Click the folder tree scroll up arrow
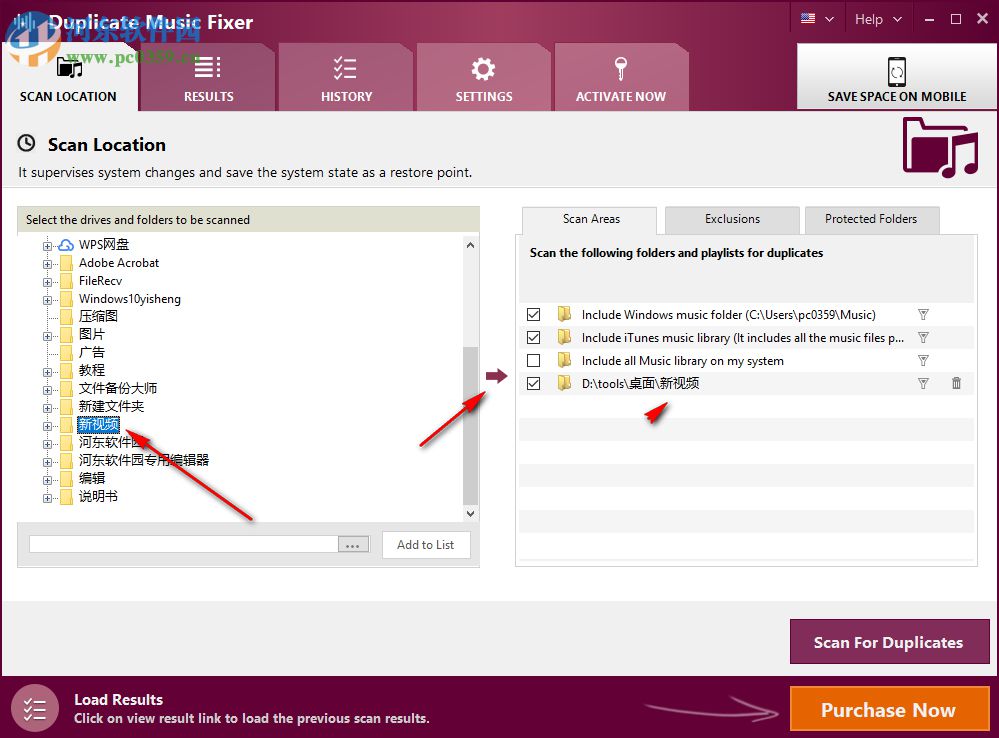999x738 pixels. point(470,245)
